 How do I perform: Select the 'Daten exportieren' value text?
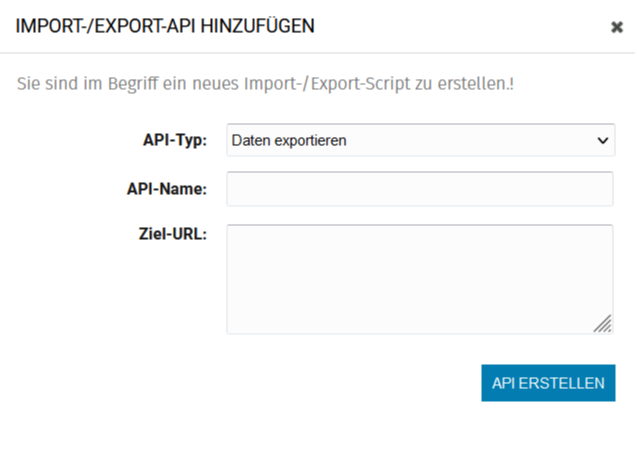(289, 141)
